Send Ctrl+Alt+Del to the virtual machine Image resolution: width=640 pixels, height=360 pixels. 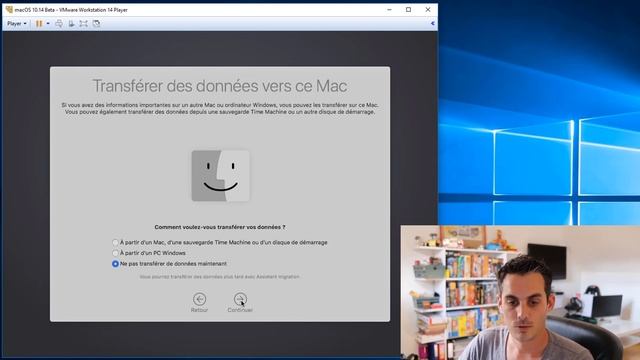59,24
